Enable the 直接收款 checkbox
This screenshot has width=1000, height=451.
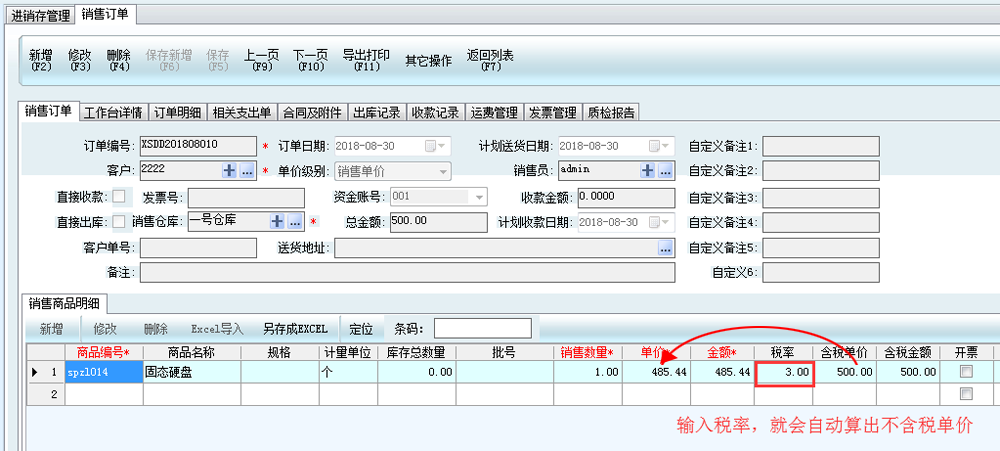(120, 196)
